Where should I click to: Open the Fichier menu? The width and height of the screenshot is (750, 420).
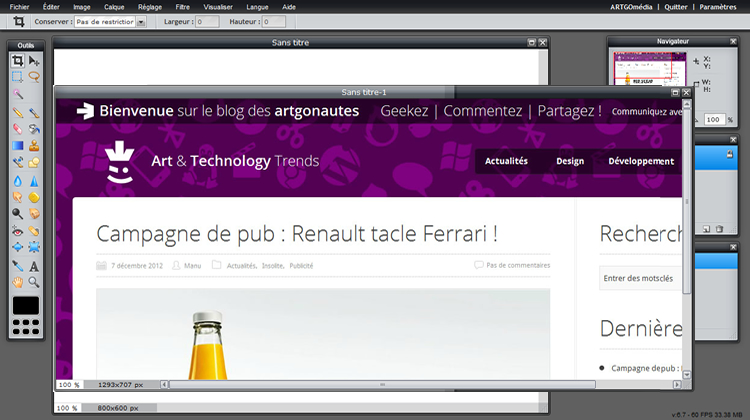tap(20, 7)
